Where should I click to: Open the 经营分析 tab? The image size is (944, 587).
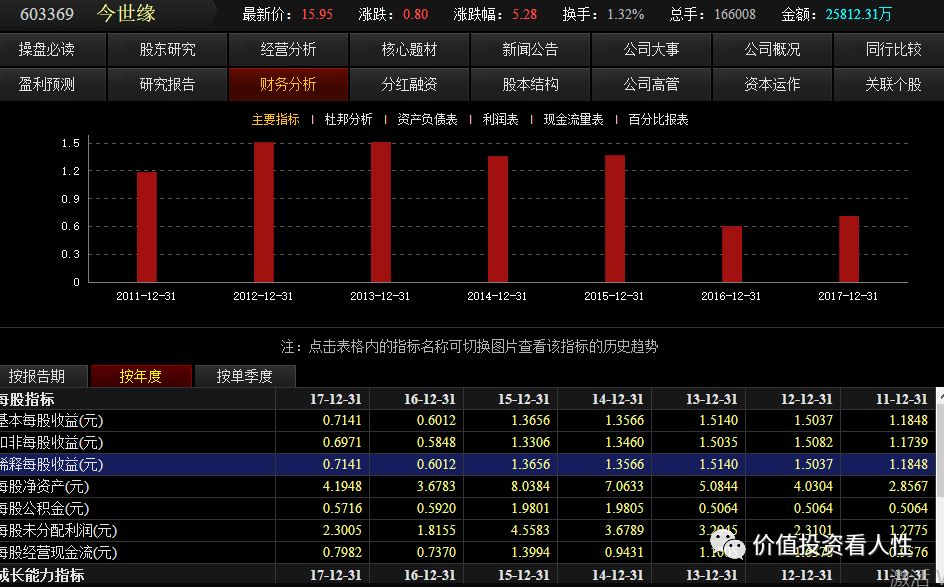coord(288,49)
